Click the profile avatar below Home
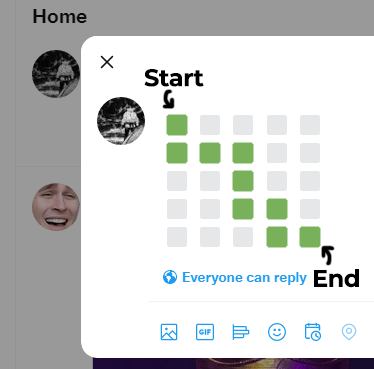This screenshot has width=374, height=369. click(x=56, y=74)
